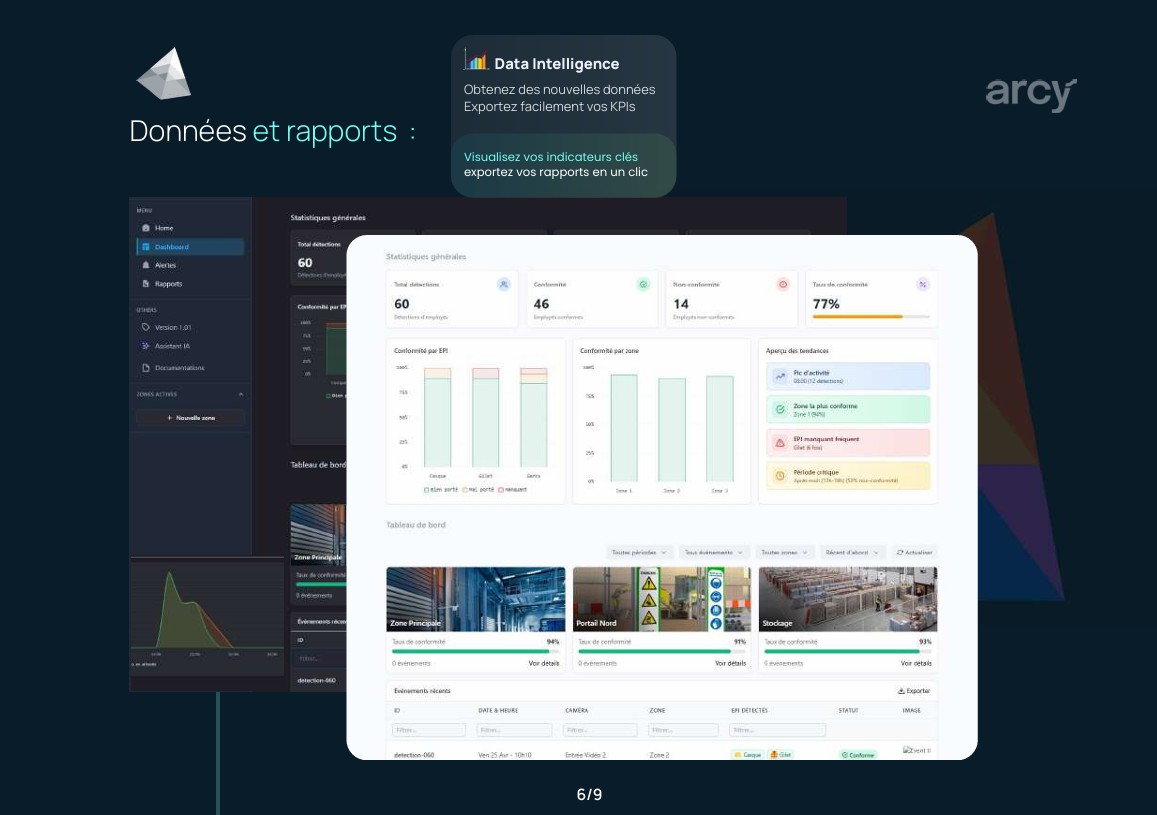Viewport: 1157px width, 815px height.
Task: Click the Pic d'activité trend icon
Action: (x=780, y=376)
